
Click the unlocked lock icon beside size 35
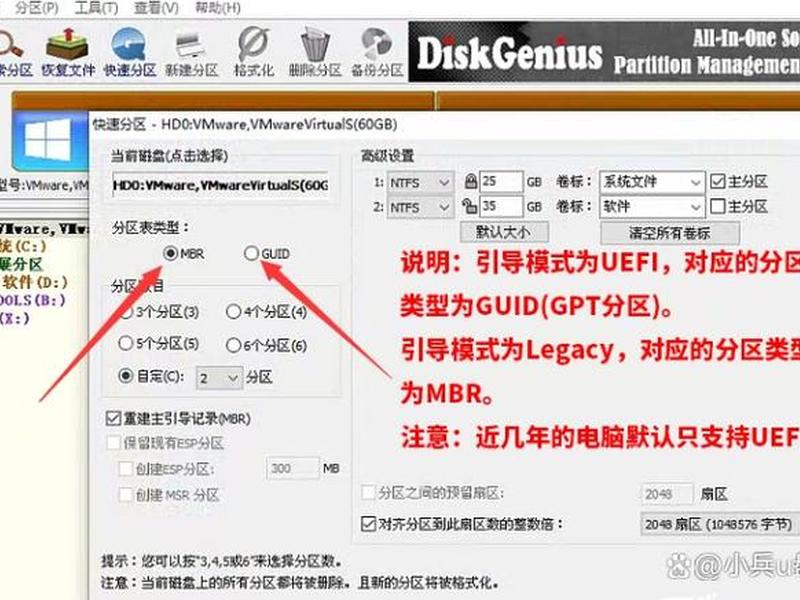pos(469,206)
